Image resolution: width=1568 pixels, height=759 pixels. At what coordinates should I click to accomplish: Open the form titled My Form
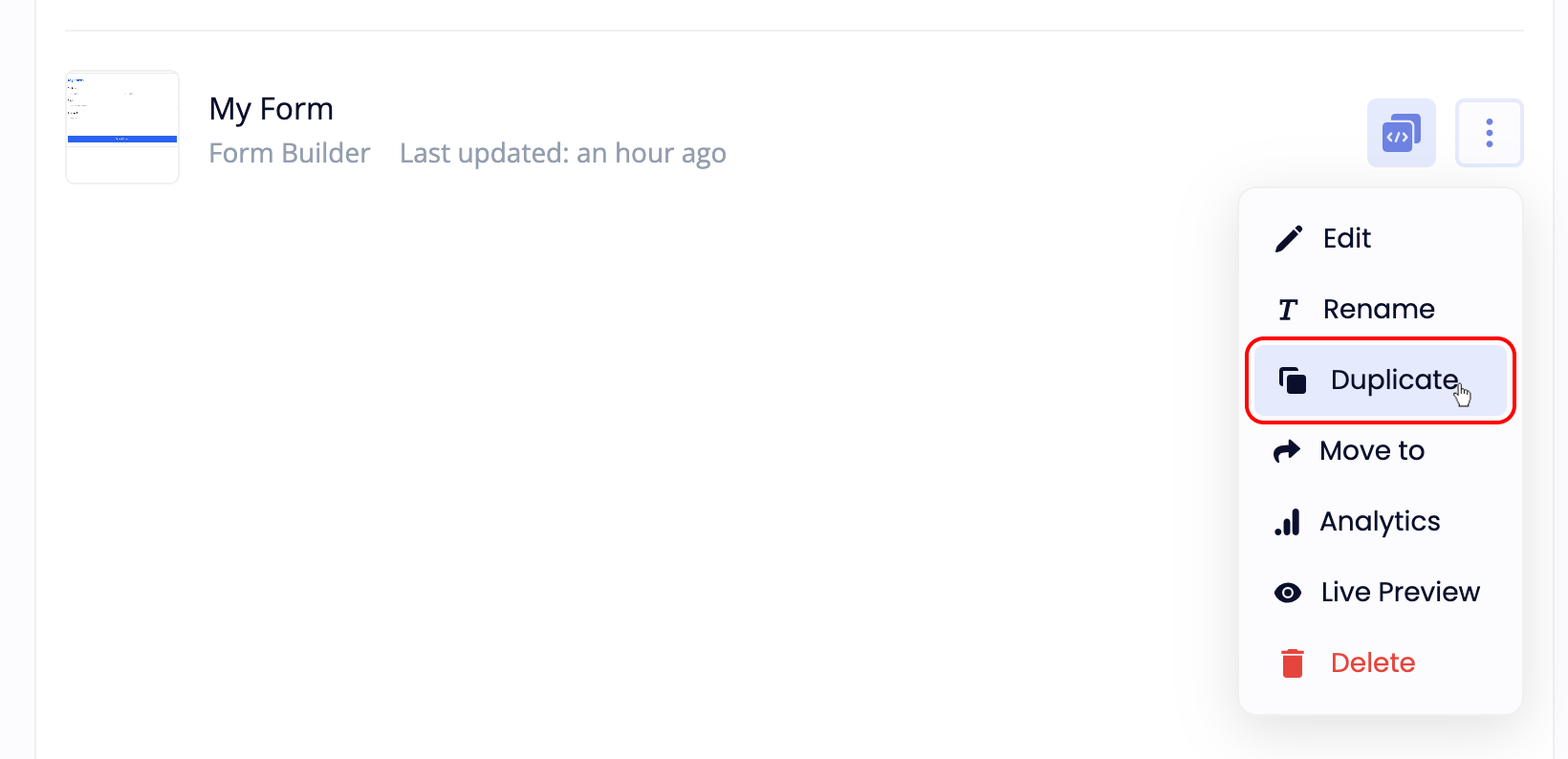pyautogui.click(x=271, y=108)
